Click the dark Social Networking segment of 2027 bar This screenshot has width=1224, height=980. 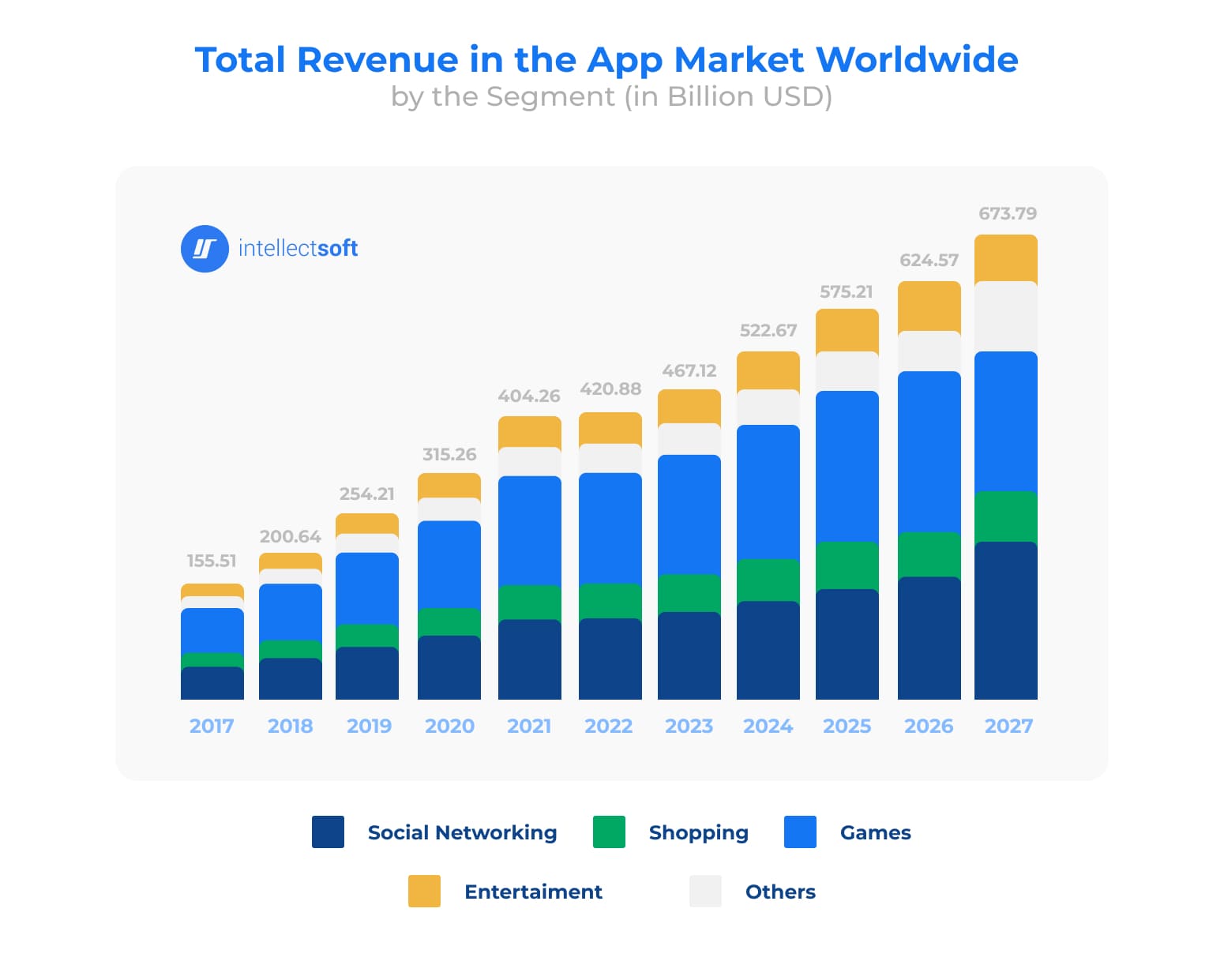pyautogui.click(x=1007, y=620)
